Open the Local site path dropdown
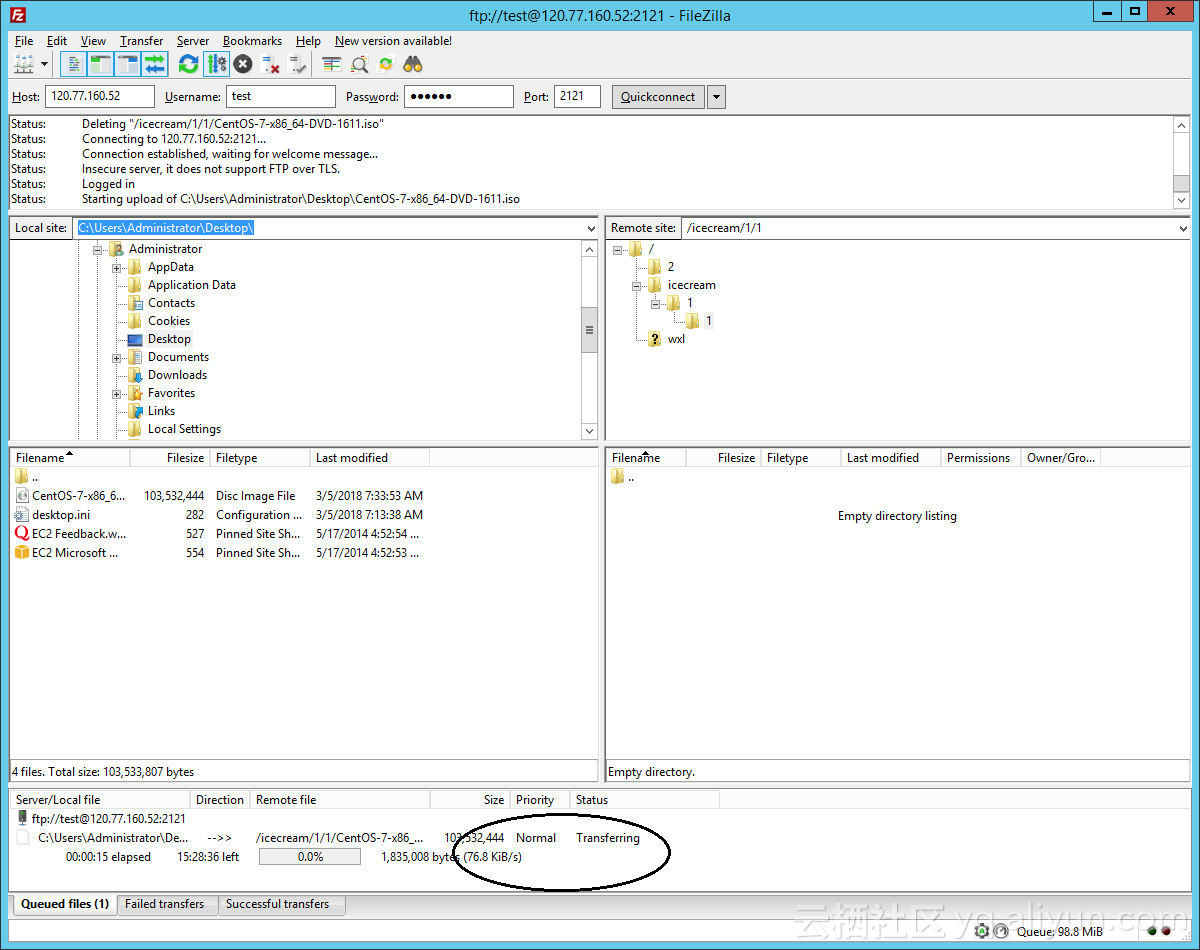 [590, 228]
